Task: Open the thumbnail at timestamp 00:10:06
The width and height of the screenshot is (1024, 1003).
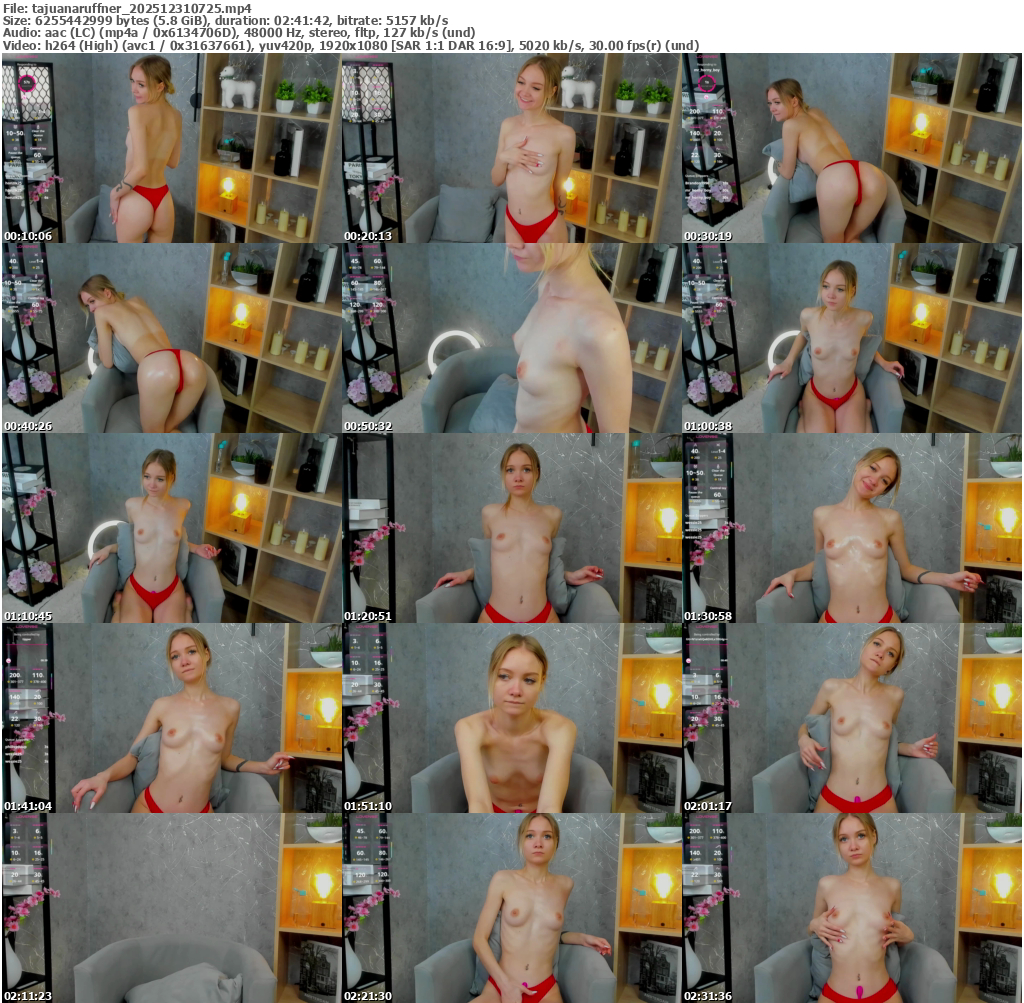Action: [x=171, y=148]
